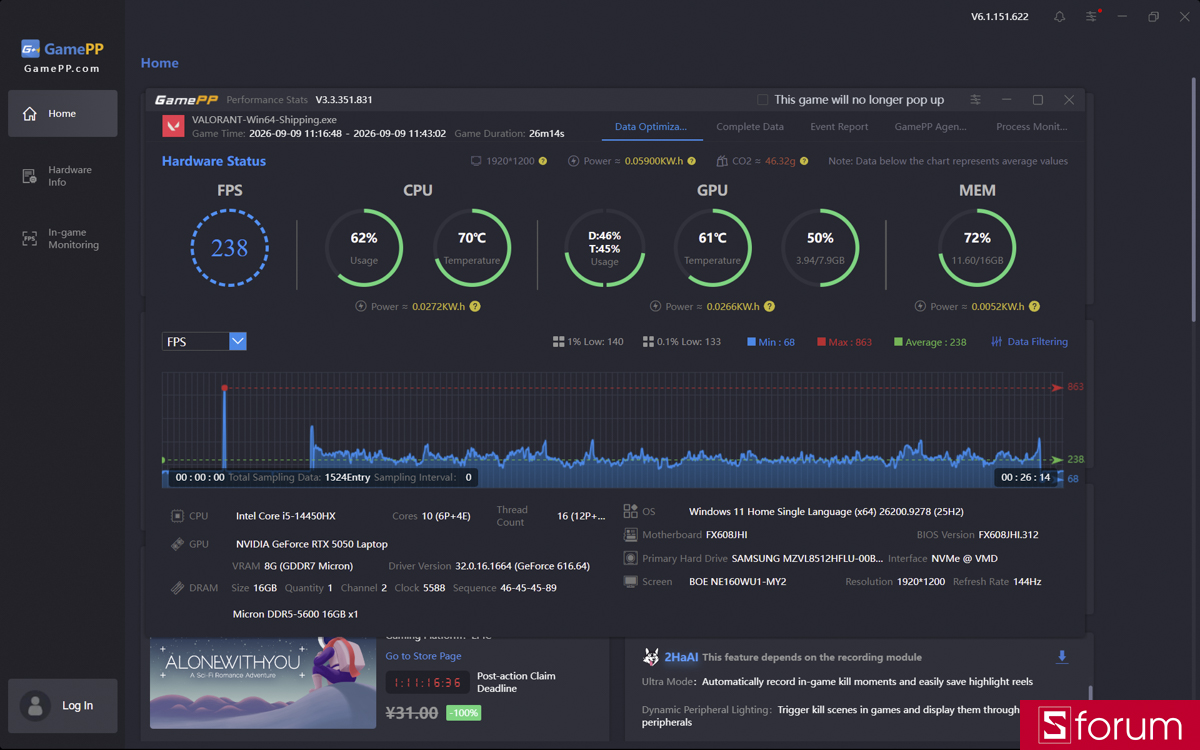This screenshot has height=750, width=1200.
Task: Click GPU usage gauge D:46% T:45%
Action: click(x=604, y=248)
